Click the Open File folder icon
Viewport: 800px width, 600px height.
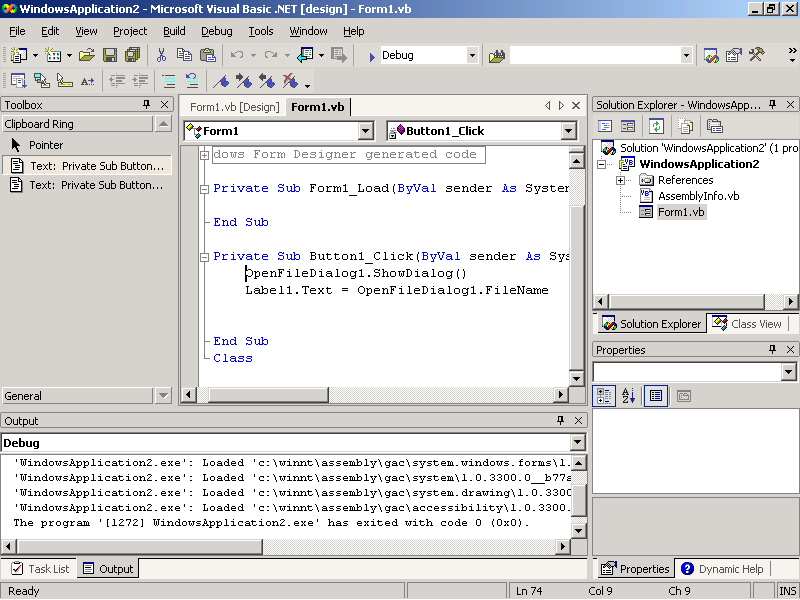point(87,55)
